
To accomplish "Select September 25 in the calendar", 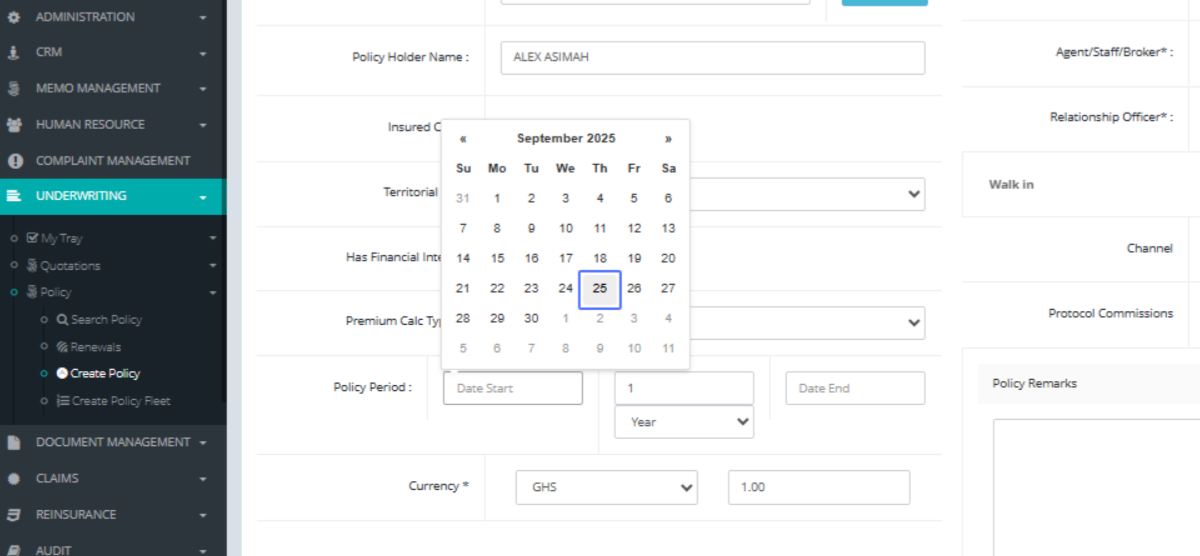I will coord(600,289).
